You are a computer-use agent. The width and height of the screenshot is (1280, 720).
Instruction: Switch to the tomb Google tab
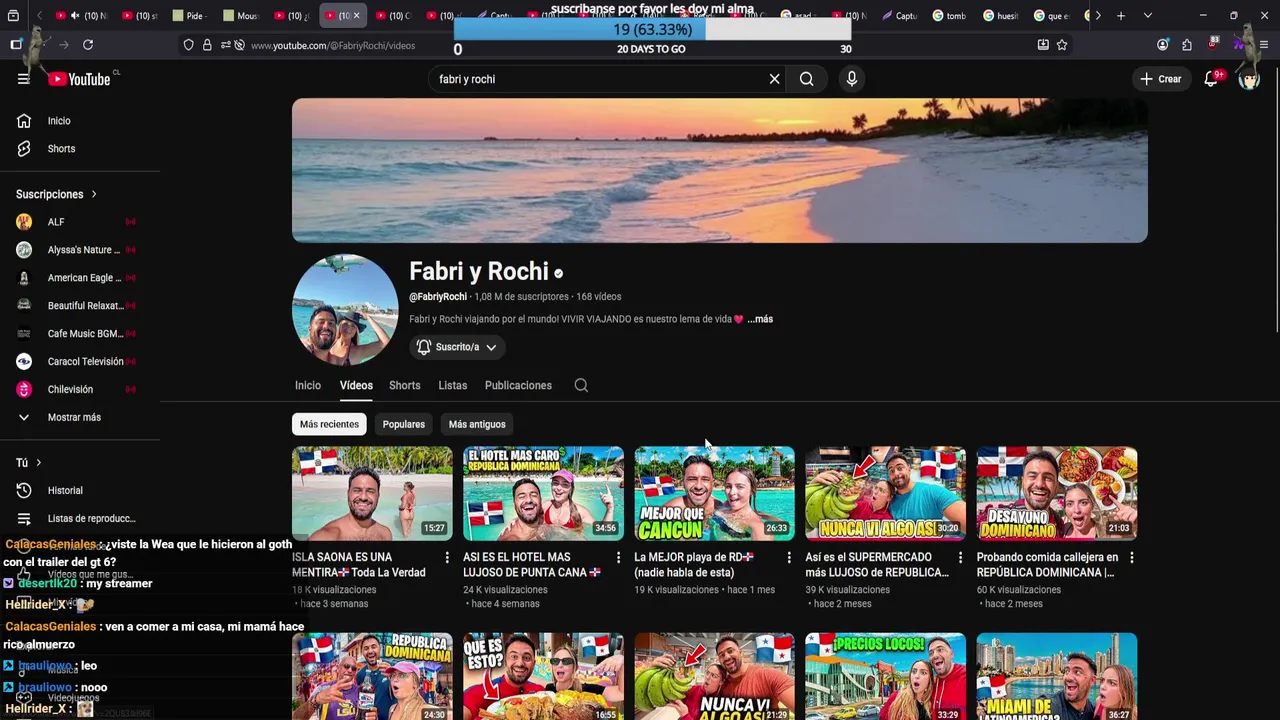click(x=949, y=16)
